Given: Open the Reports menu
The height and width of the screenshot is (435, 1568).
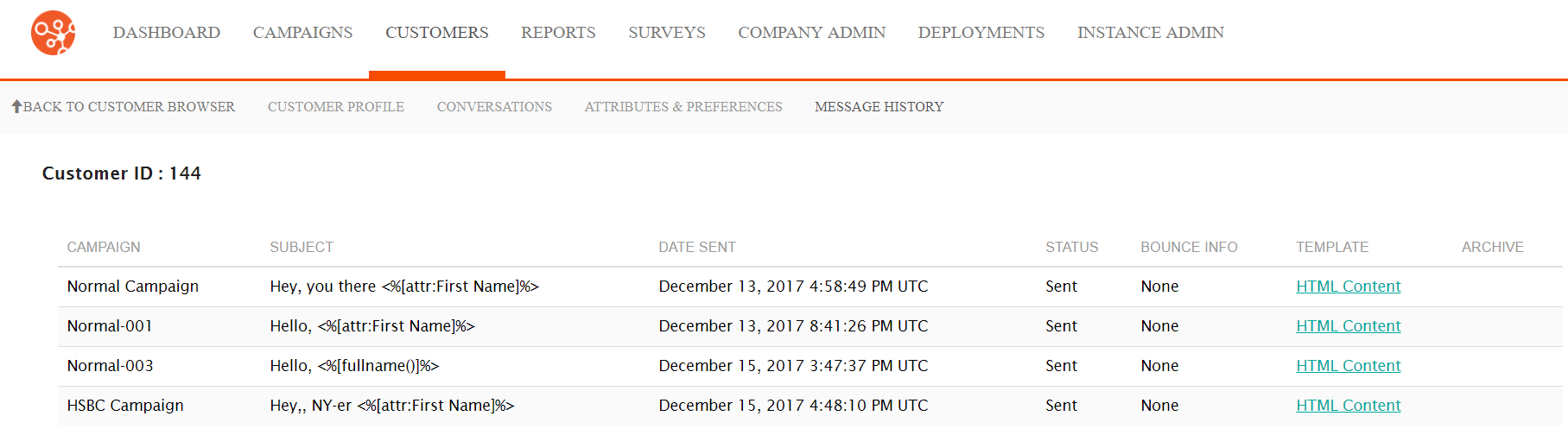Looking at the screenshot, I should click(558, 33).
